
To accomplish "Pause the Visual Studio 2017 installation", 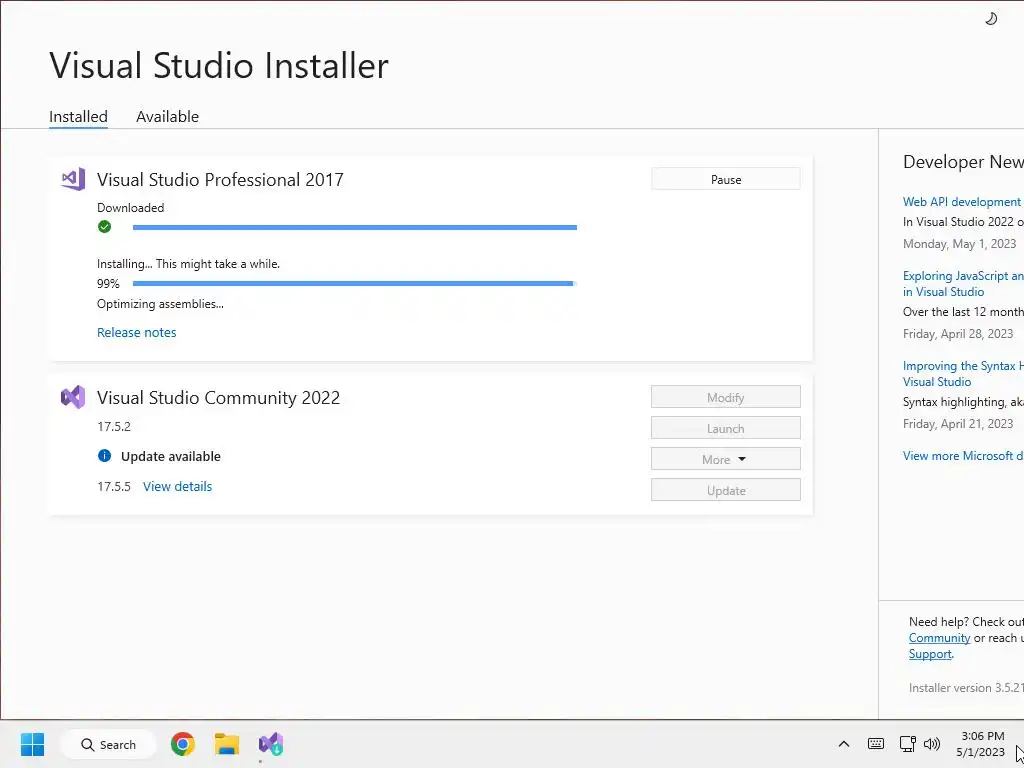I will click(726, 180).
